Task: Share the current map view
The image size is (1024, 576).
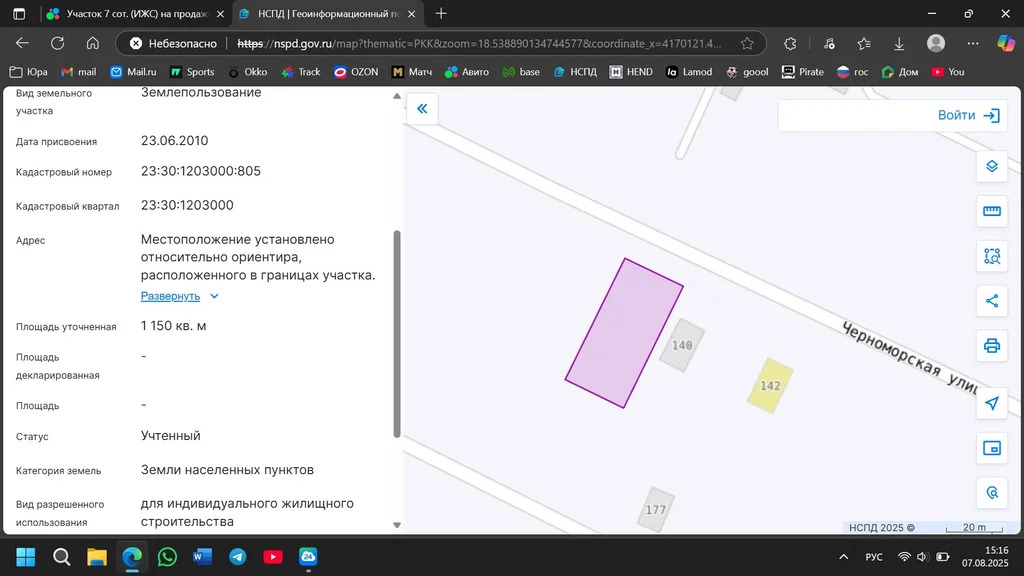Action: pos(992,301)
